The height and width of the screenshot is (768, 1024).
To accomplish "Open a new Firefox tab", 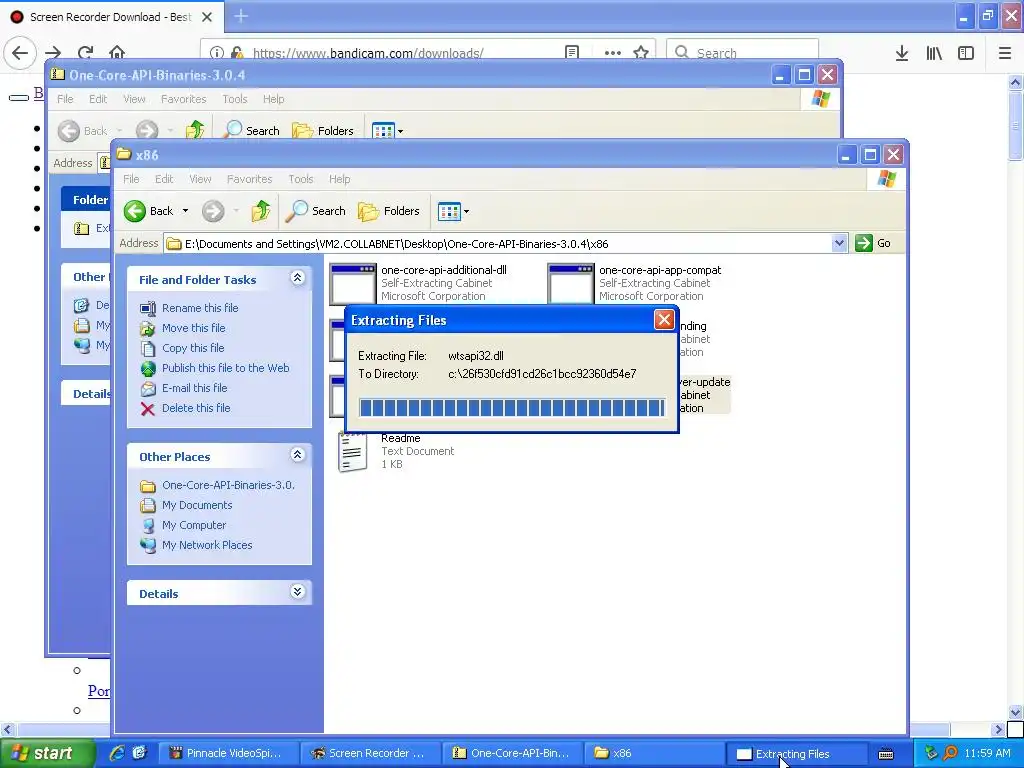I will [x=241, y=16].
